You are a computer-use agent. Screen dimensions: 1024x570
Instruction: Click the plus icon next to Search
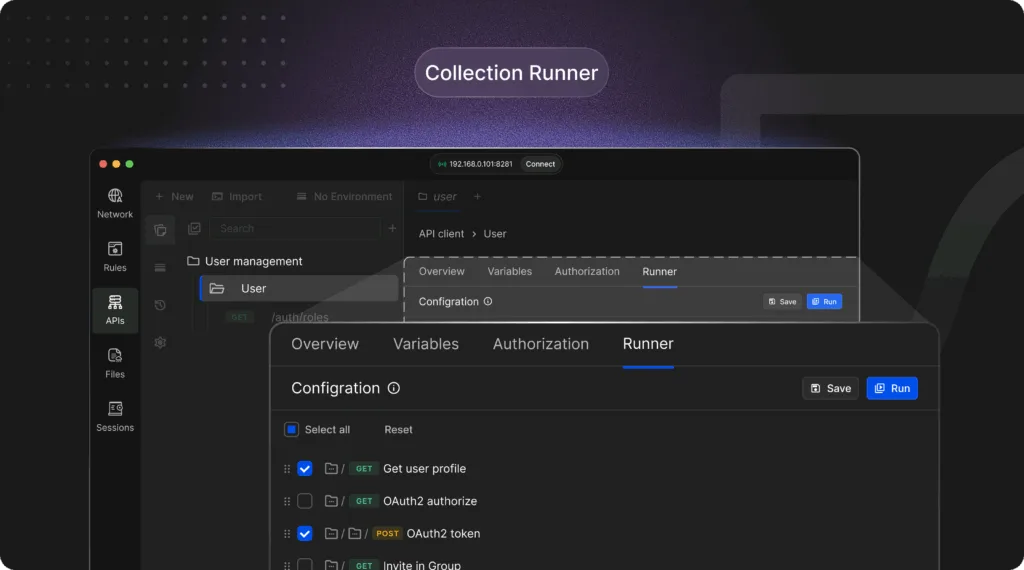[x=392, y=228]
